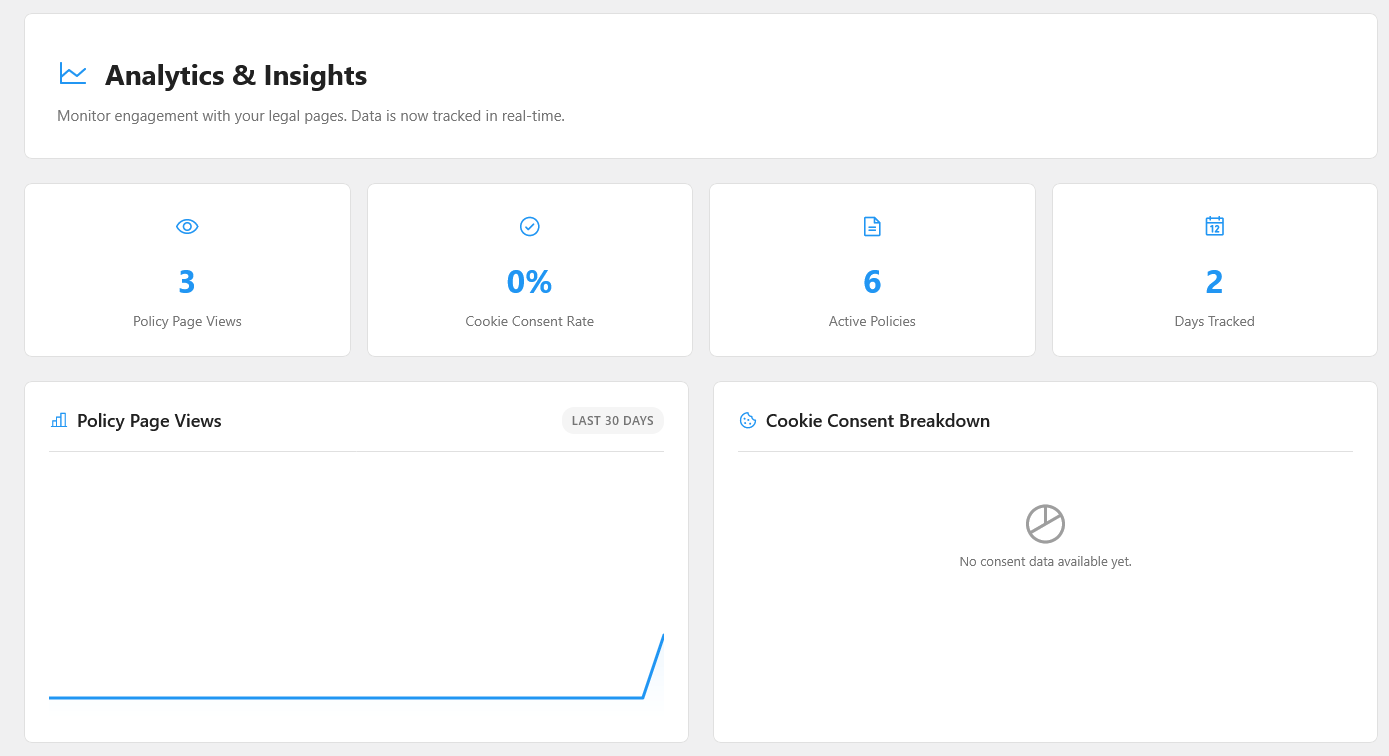Click the line chart icon beside Analytics & Insights

pos(71,73)
